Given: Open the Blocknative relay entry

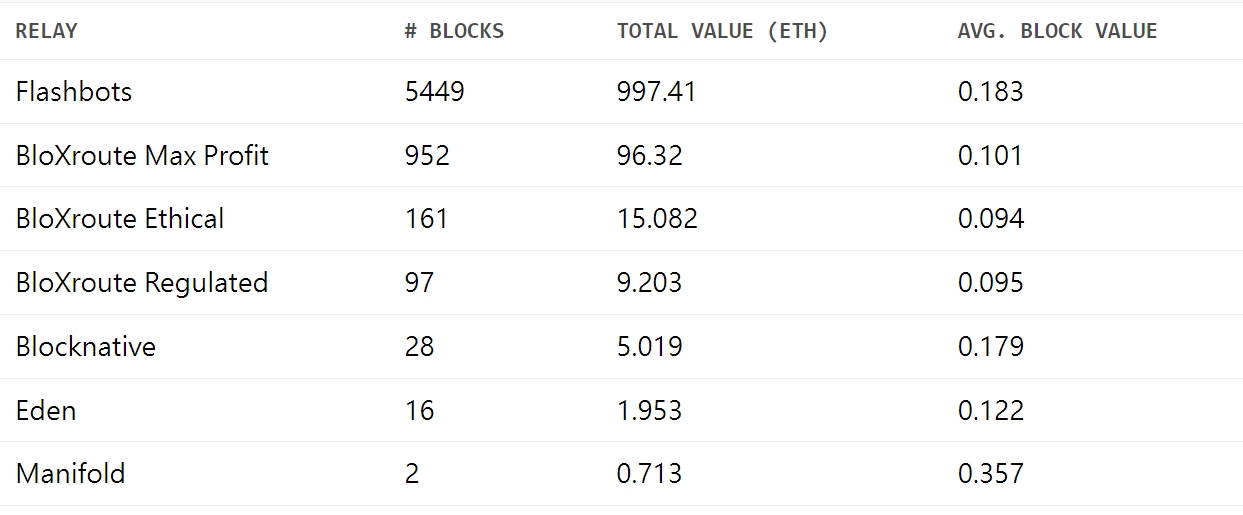Looking at the screenshot, I should click(x=86, y=347).
